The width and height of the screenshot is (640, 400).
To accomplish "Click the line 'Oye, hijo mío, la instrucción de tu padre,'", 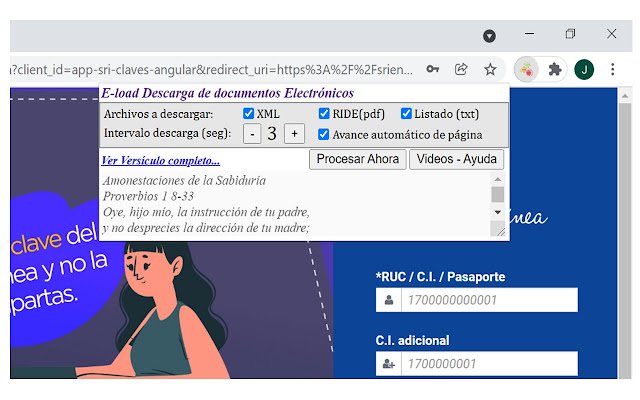I will point(206,212).
